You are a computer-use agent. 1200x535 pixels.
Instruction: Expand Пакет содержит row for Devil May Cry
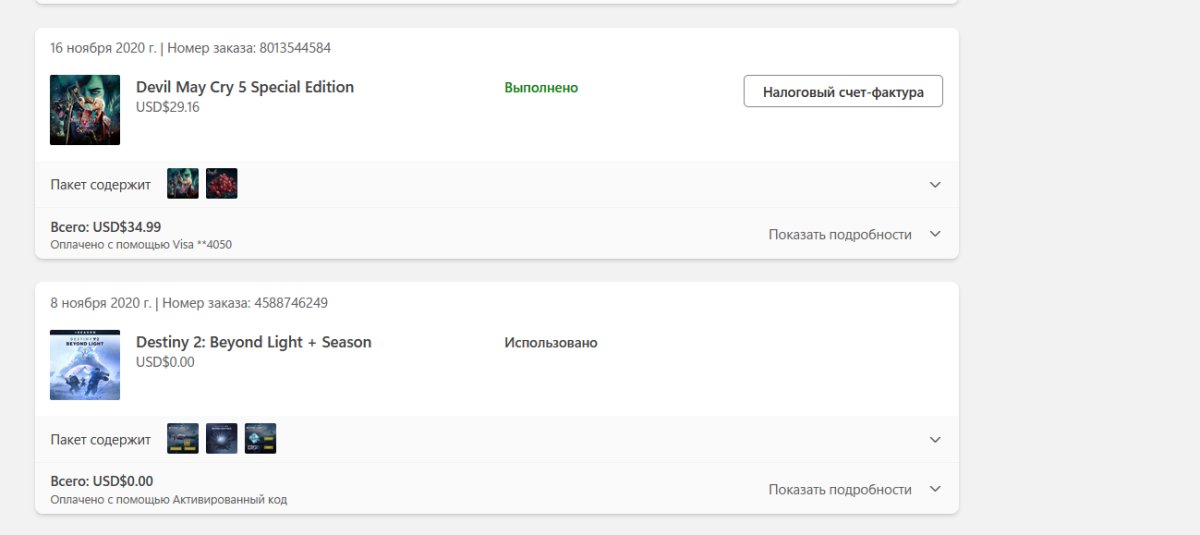pos(935,185)
